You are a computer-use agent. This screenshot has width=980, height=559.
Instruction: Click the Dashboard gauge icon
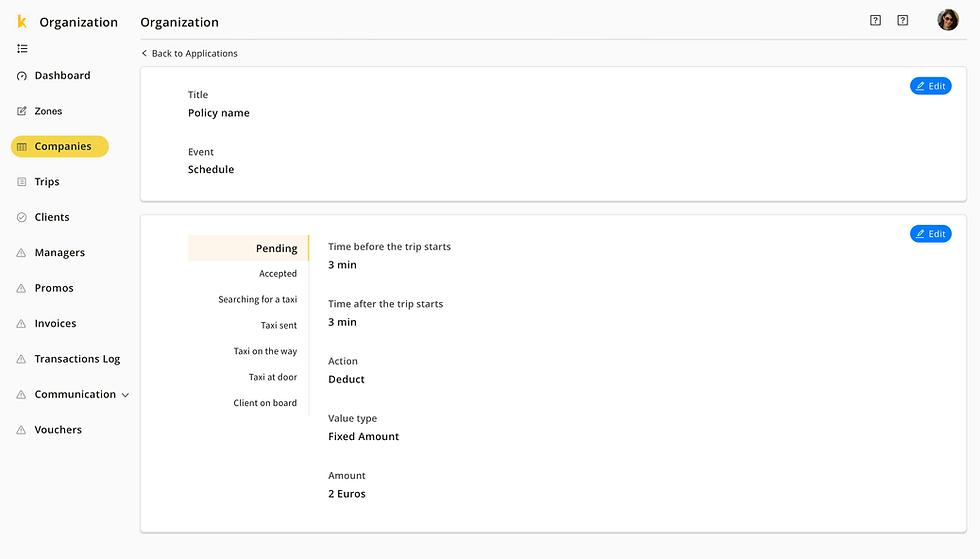22,76
